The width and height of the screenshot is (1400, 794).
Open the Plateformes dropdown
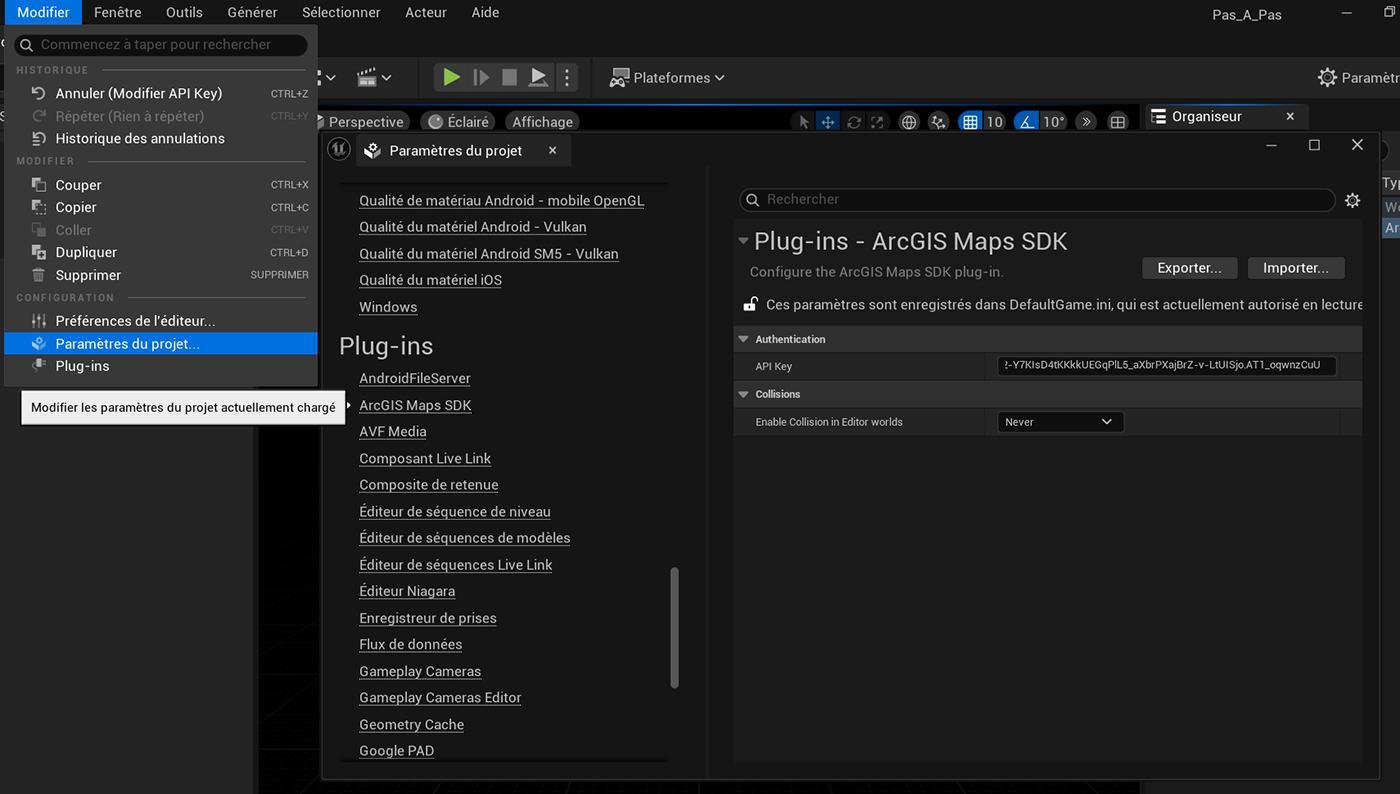pos(667,77)
